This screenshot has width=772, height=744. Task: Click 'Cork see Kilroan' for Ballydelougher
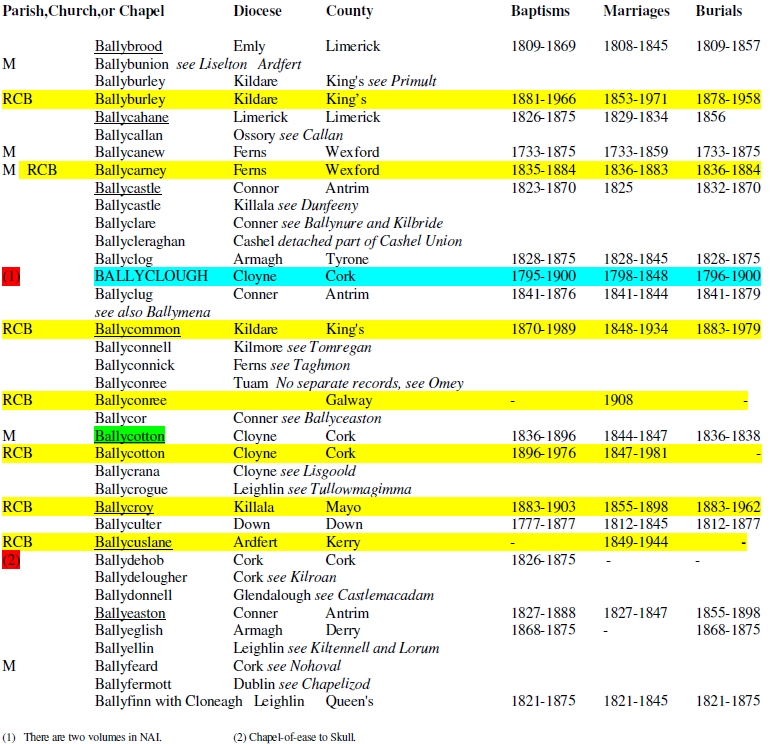pos(285,577)
